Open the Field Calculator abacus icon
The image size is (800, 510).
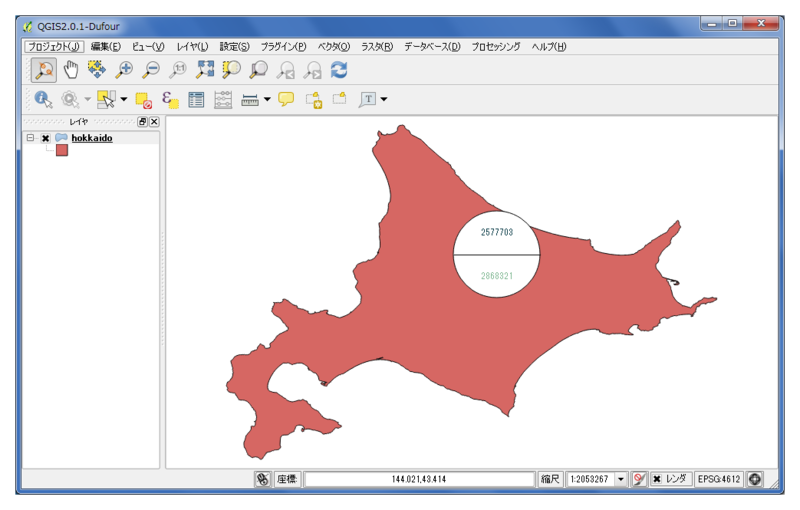pos(223,99)
